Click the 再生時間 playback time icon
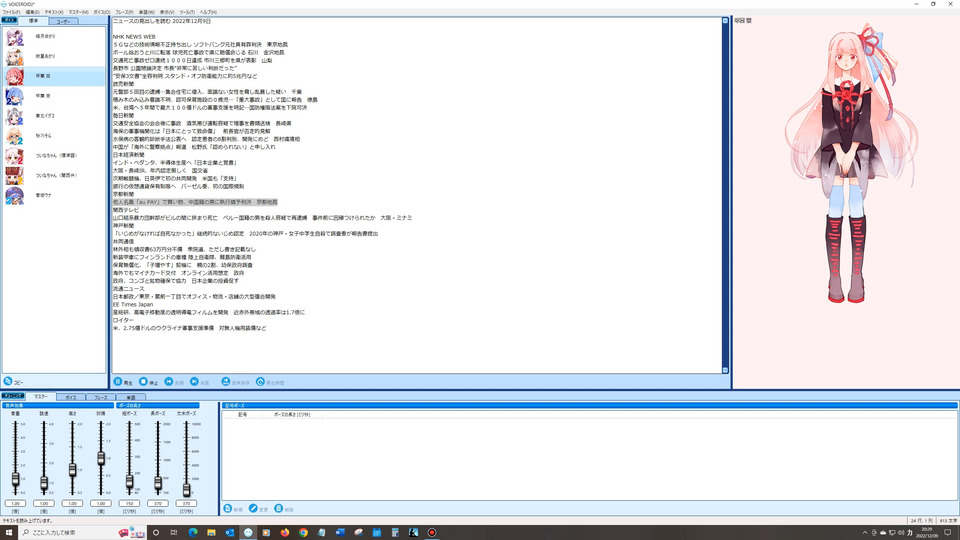960x540 pixels. pos(260,381)
